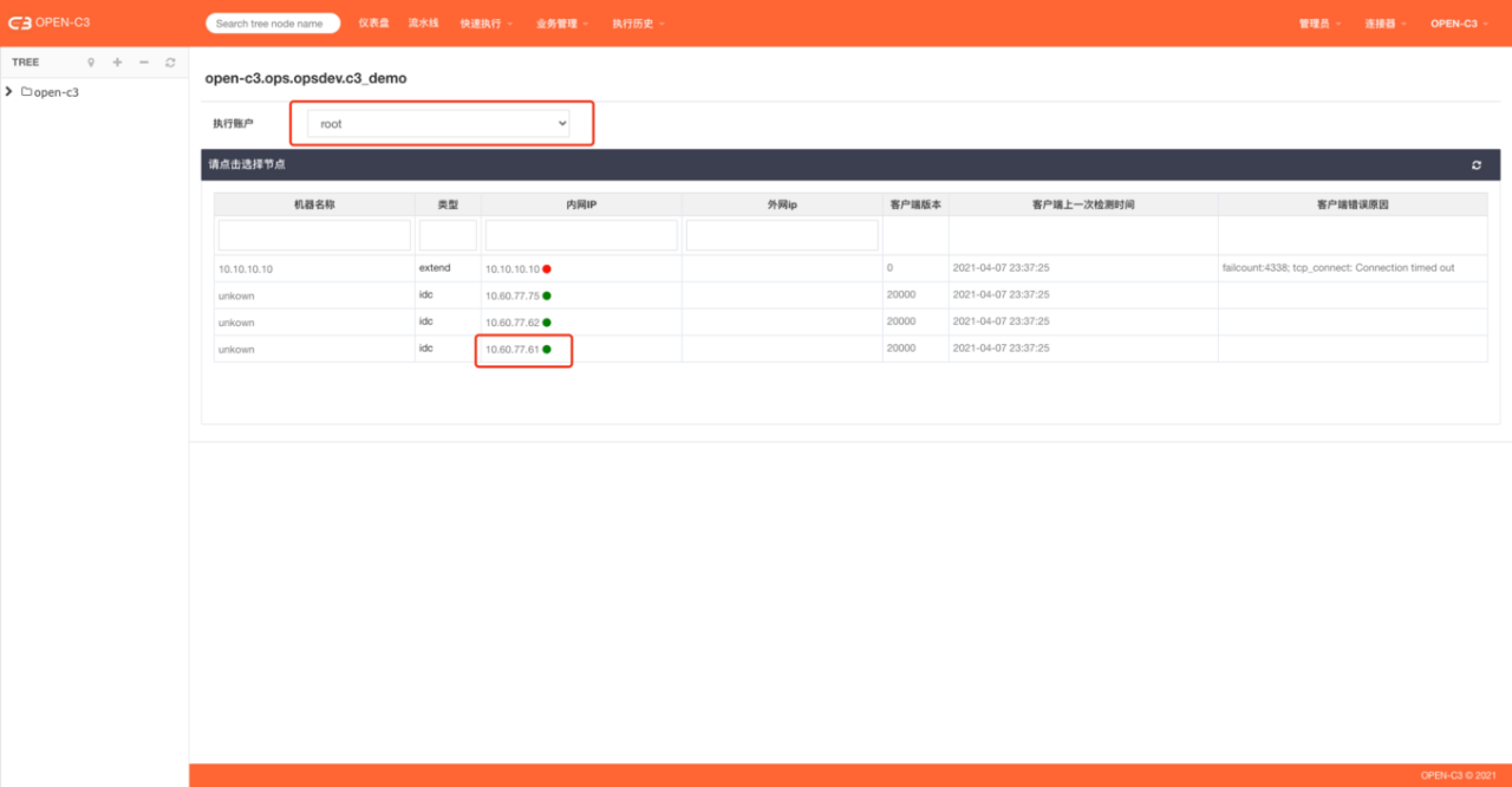
Task: Go to the 流水线 menu item
Action: click(x=423, y=23)
